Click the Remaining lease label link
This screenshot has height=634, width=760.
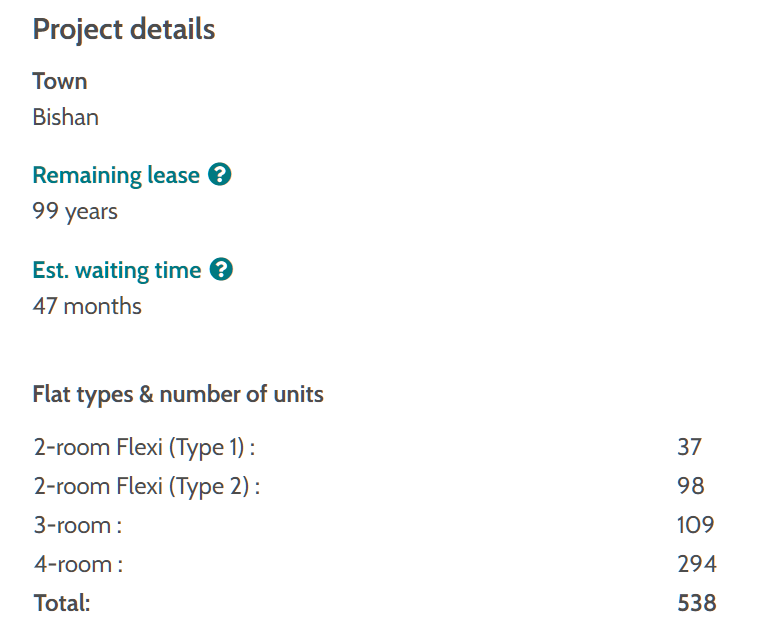(116, 175)
